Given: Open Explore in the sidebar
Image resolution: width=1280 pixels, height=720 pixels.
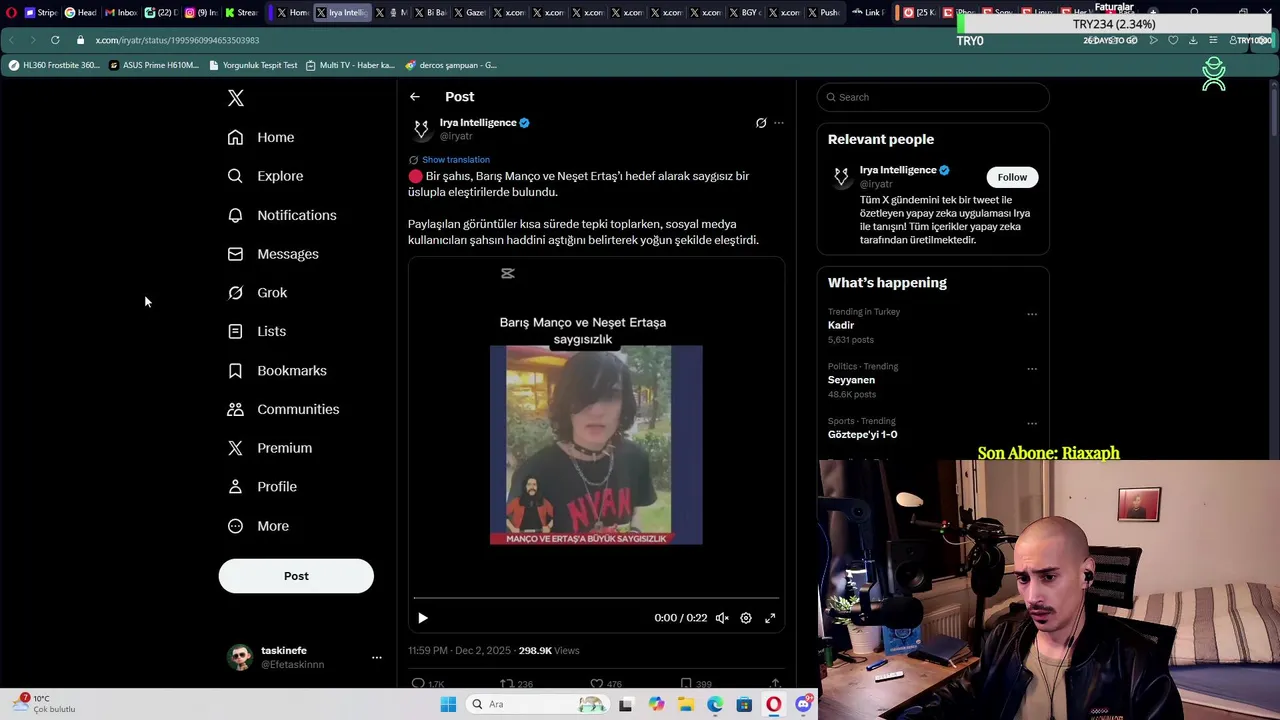Looking at the screenshot, I should [x=265, y=176].
